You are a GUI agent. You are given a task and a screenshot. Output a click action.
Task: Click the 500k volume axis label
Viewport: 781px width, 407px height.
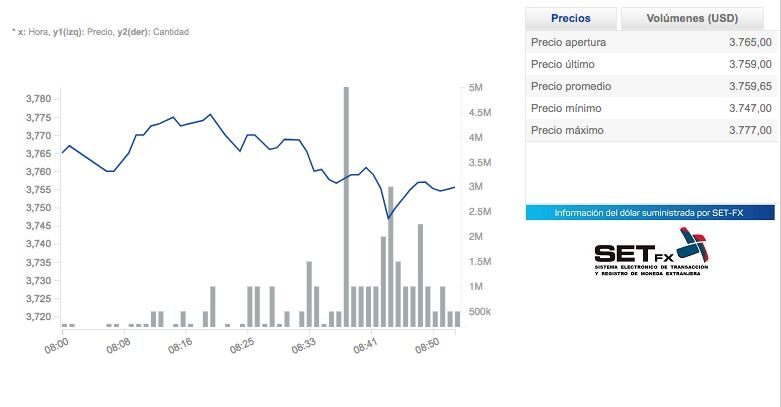[479, 312]
